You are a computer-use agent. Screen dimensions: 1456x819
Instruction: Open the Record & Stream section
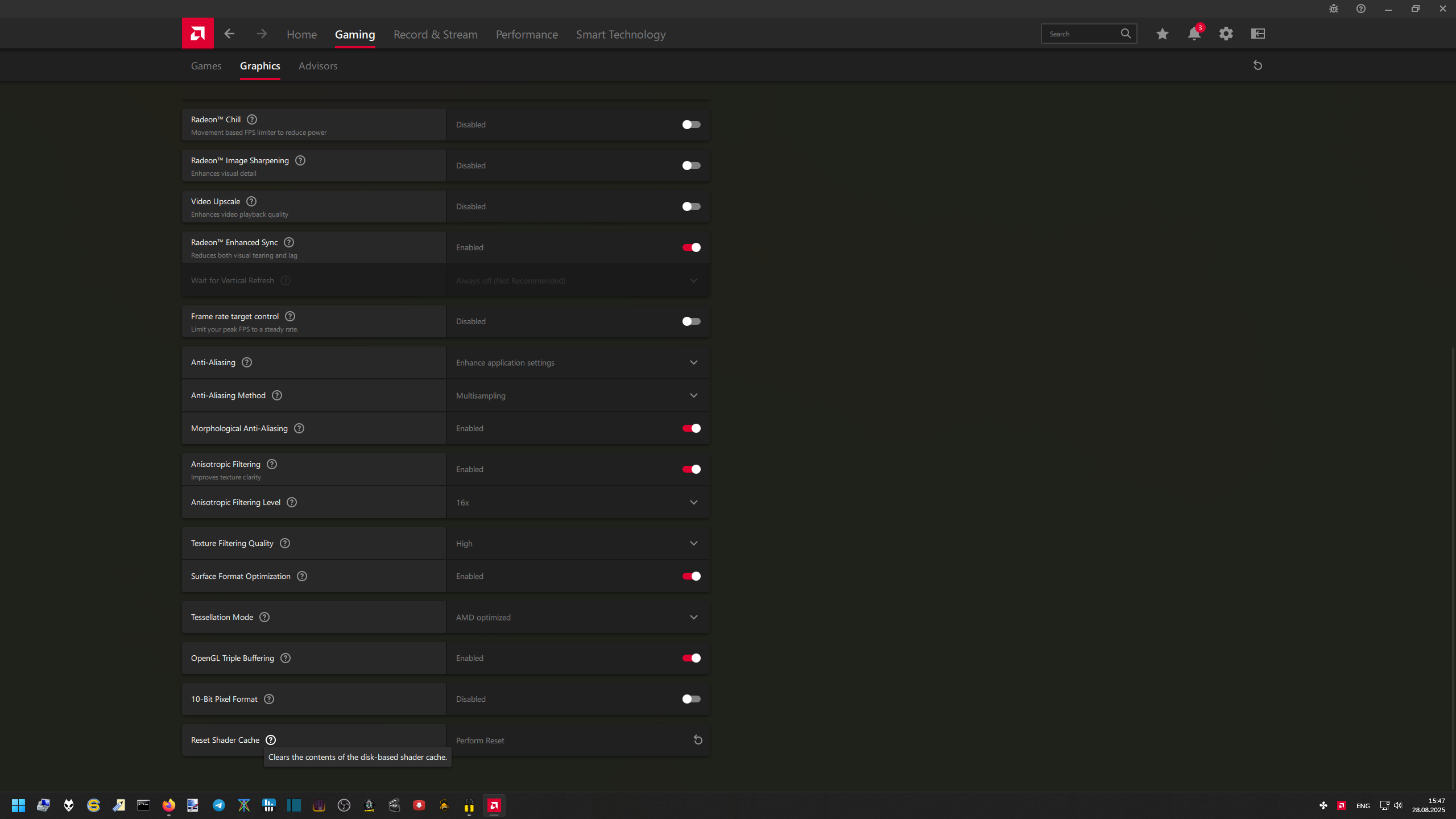(435, 34)
